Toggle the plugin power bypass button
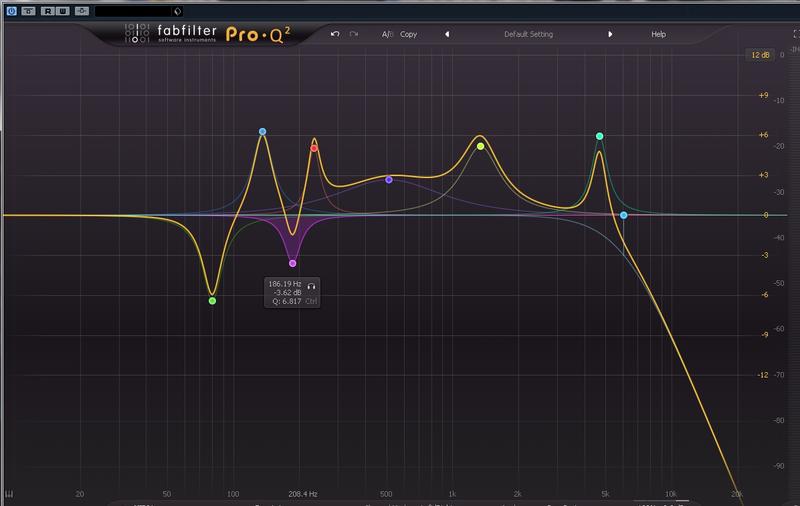This screenshot has width=800, height=506. tap(11, 11)
